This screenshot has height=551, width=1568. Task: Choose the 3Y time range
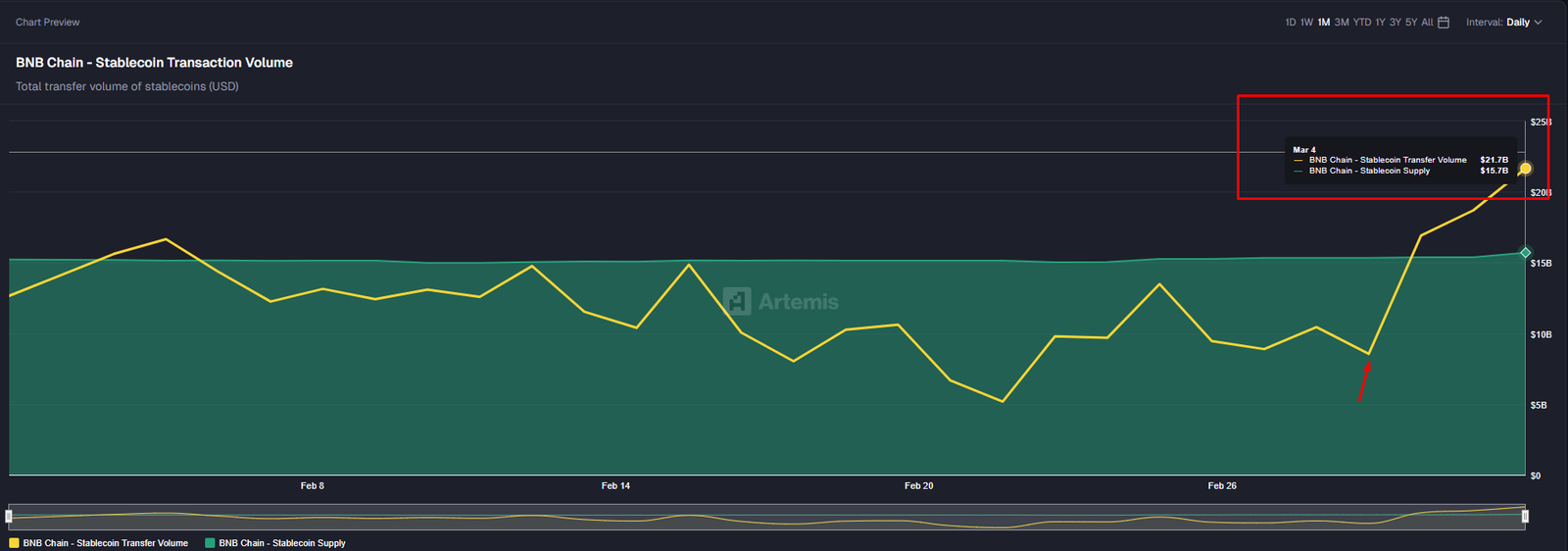point(1396,23)
